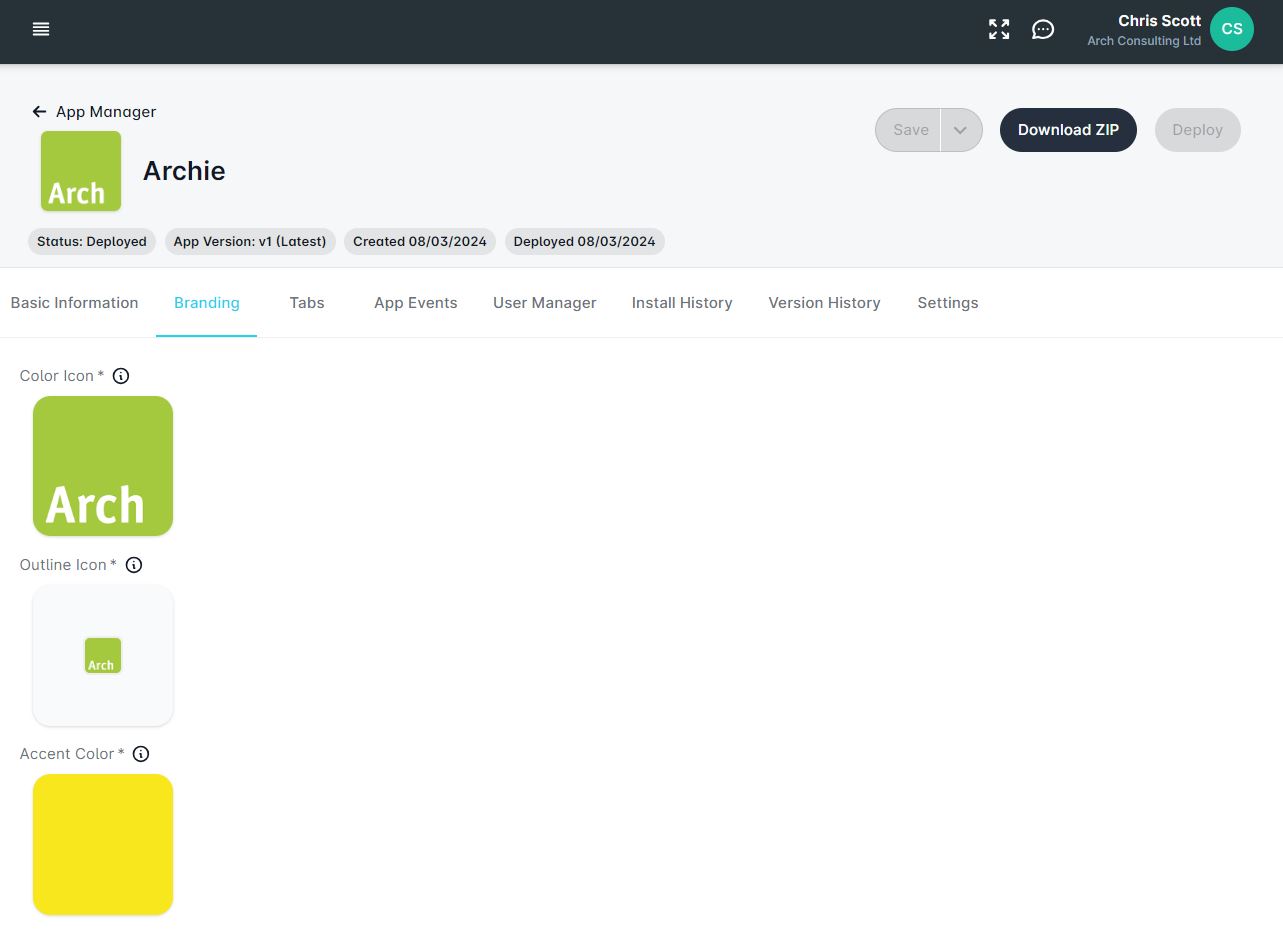Click the CS user avatar
Screen dimensions: 1283x937
coord(1231,29)
